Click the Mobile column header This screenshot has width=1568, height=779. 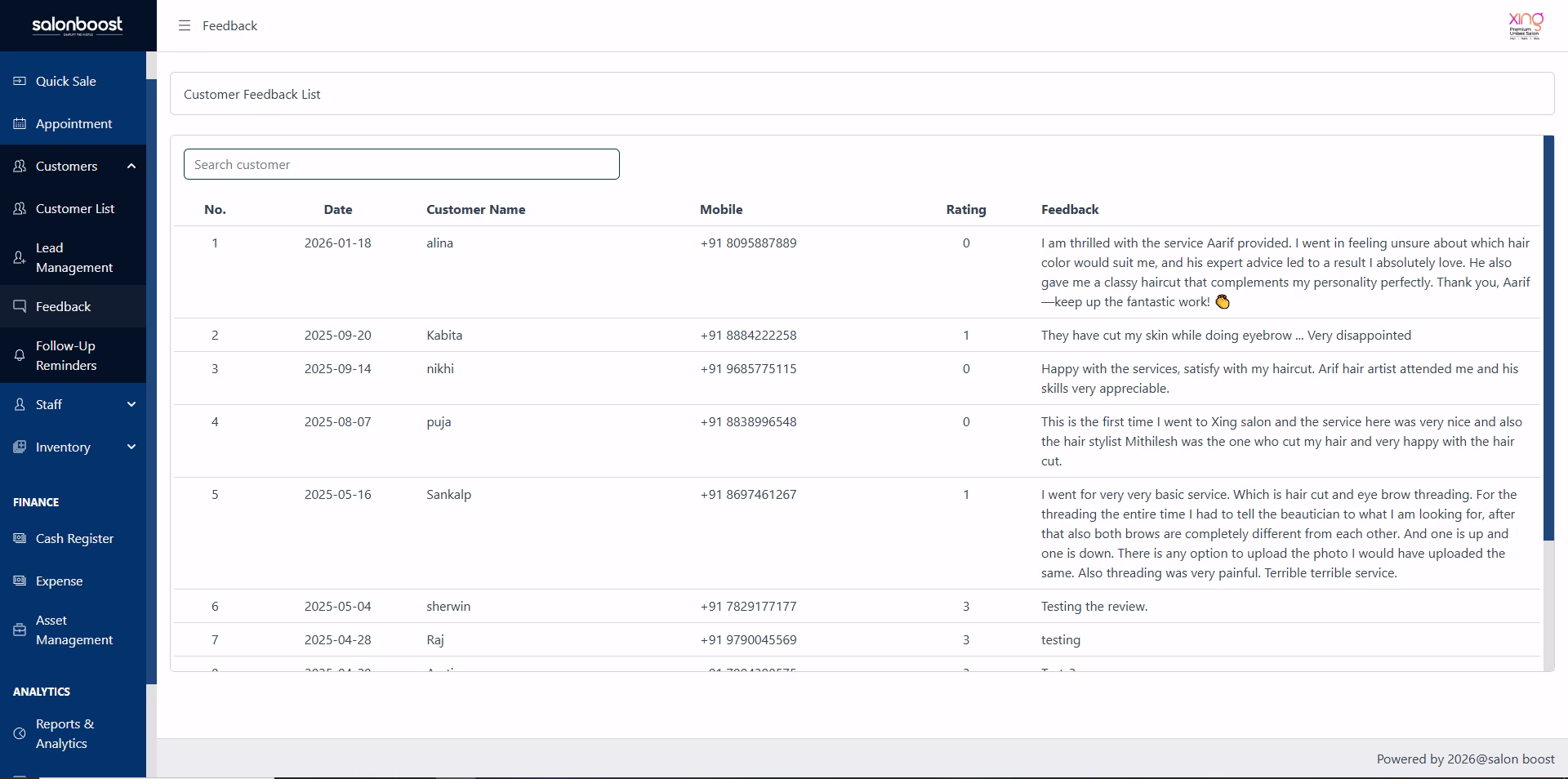721,209
